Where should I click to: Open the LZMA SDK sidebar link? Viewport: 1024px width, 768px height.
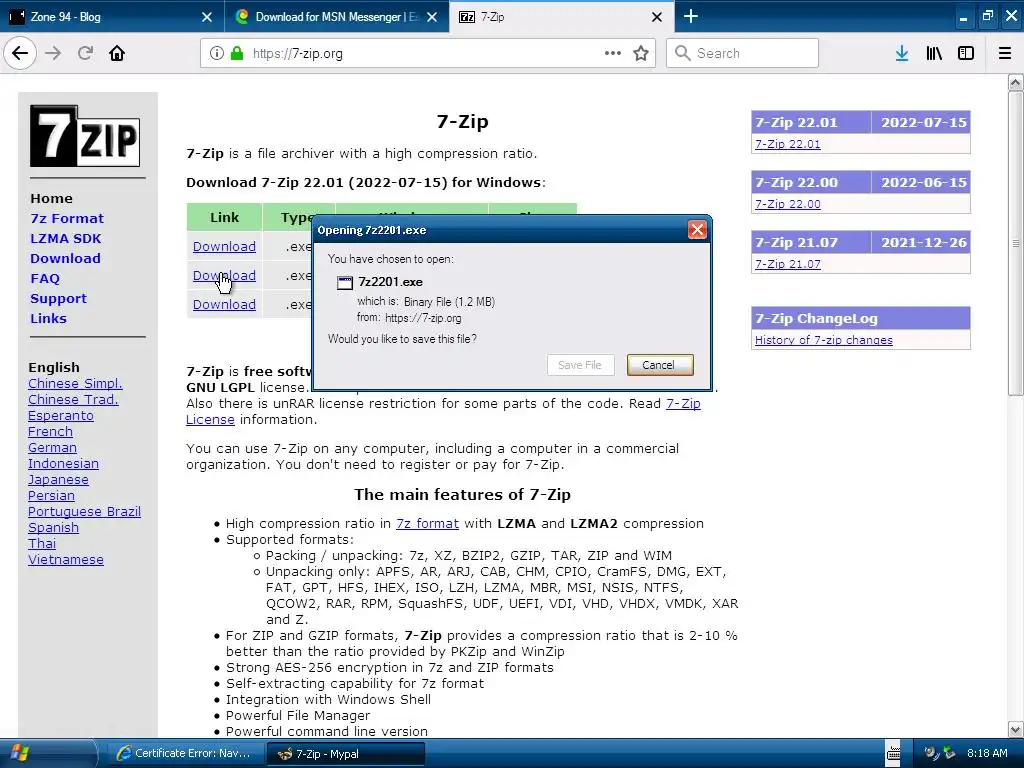[x=65, y=238]
